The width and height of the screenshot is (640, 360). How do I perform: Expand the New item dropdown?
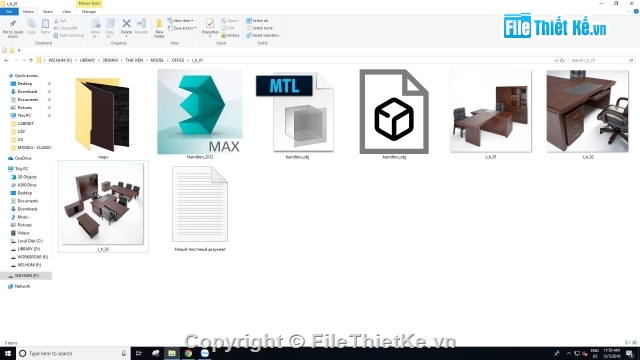tap(180, 20)
